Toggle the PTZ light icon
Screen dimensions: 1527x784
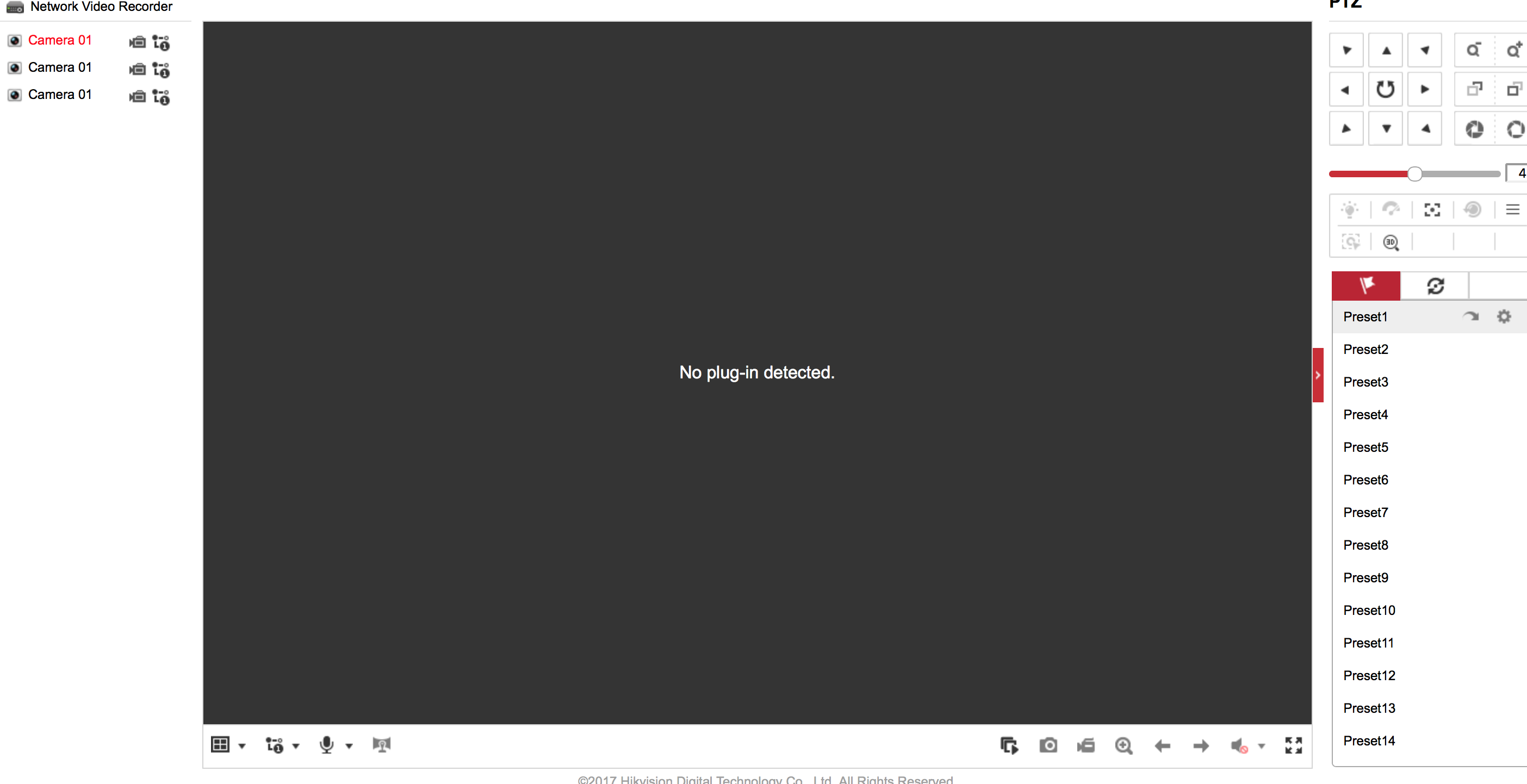tap(1350, 209)
